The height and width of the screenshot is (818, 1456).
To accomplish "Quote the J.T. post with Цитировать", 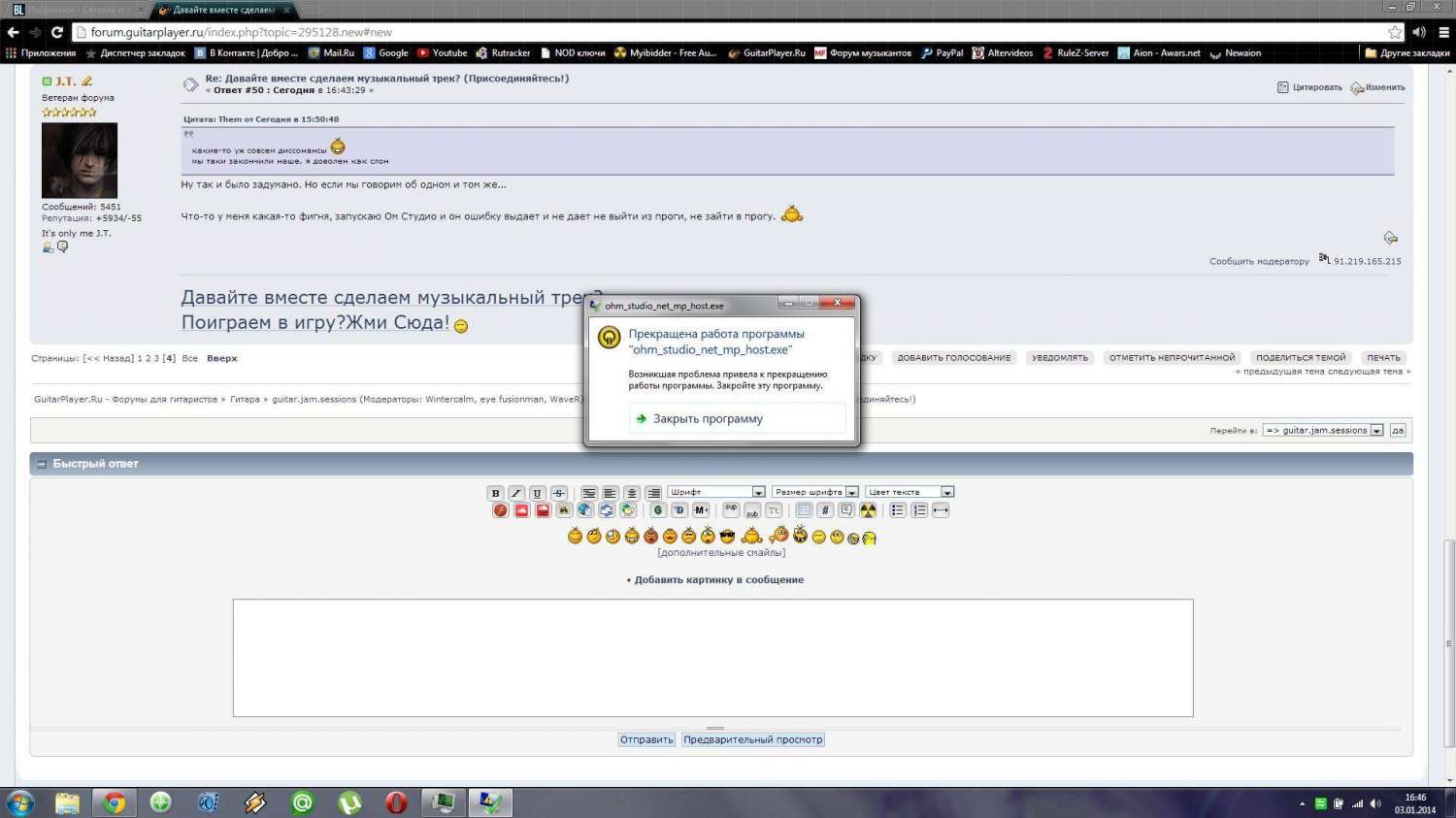I will 1309,87.
